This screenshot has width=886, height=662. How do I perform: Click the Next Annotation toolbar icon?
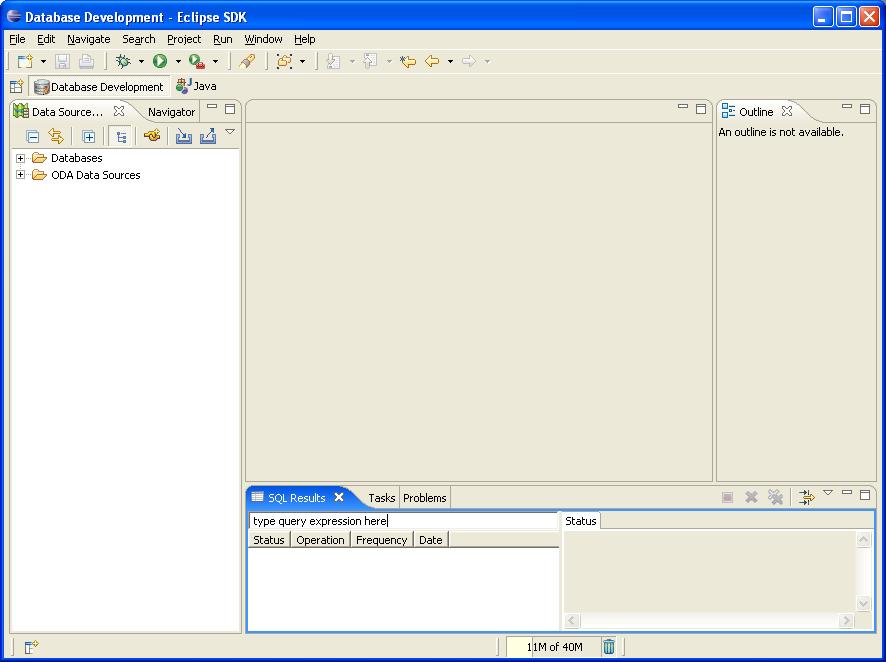pyautogui.click(x=333, y=61)
